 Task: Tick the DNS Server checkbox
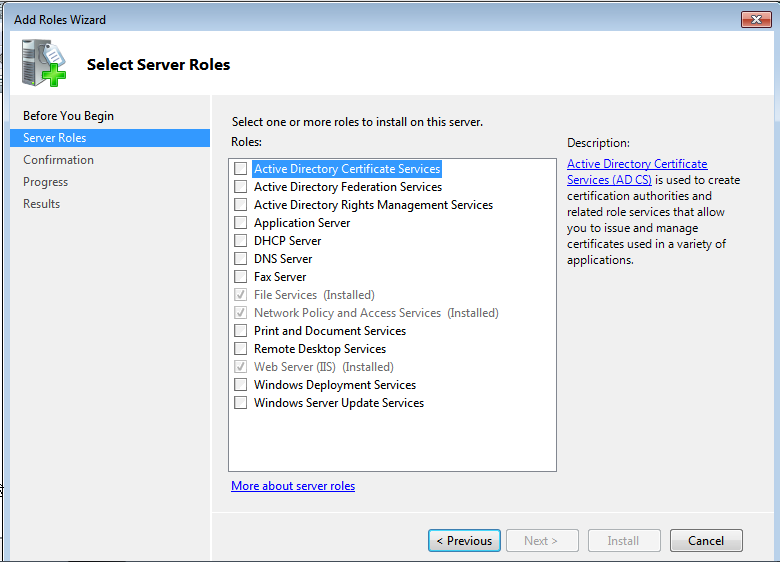pyautogui.click(x=241, y=259)
